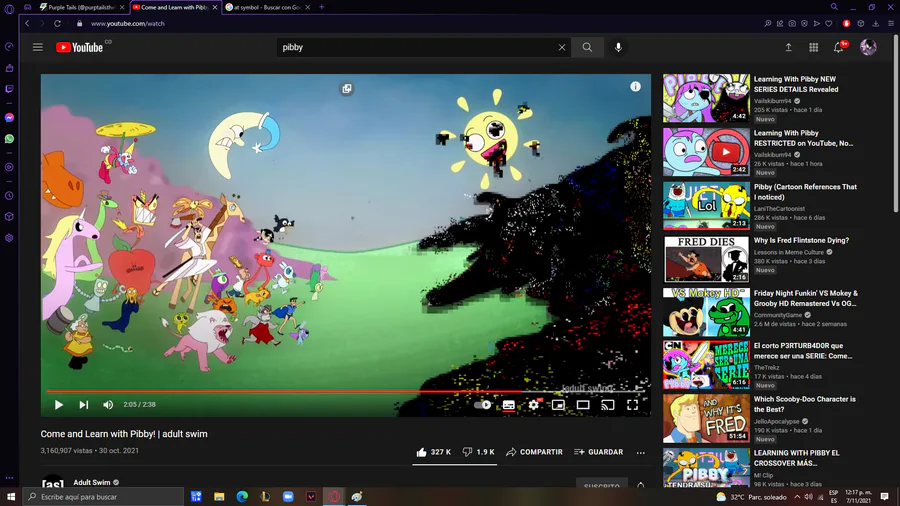The image size is (900, 506).
Task: Open Twitch in Opera sidebar
Action: [9, 89]
